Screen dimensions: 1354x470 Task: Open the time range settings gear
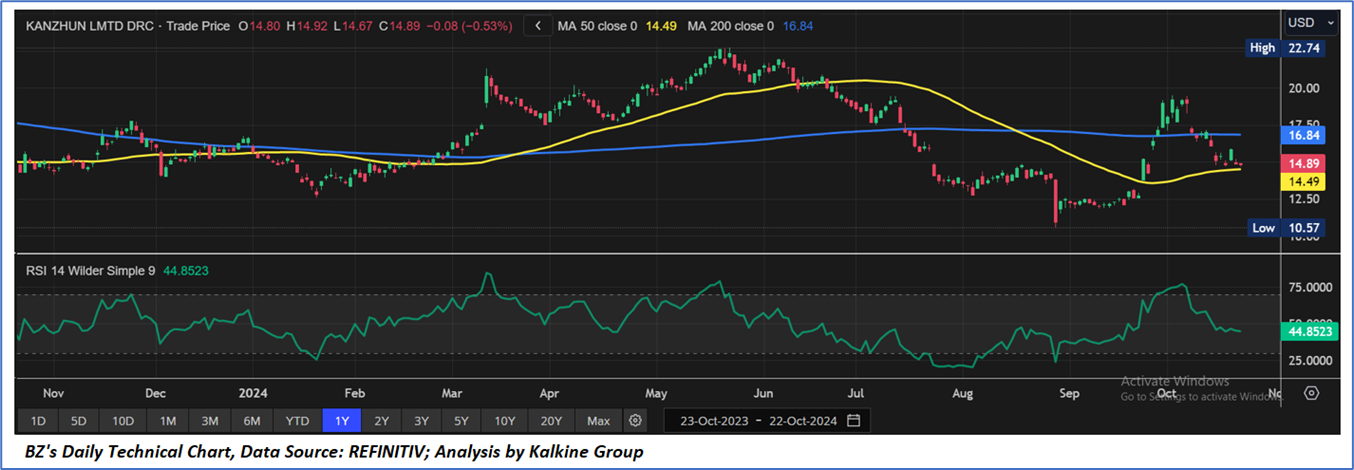[x=636, y=420]
